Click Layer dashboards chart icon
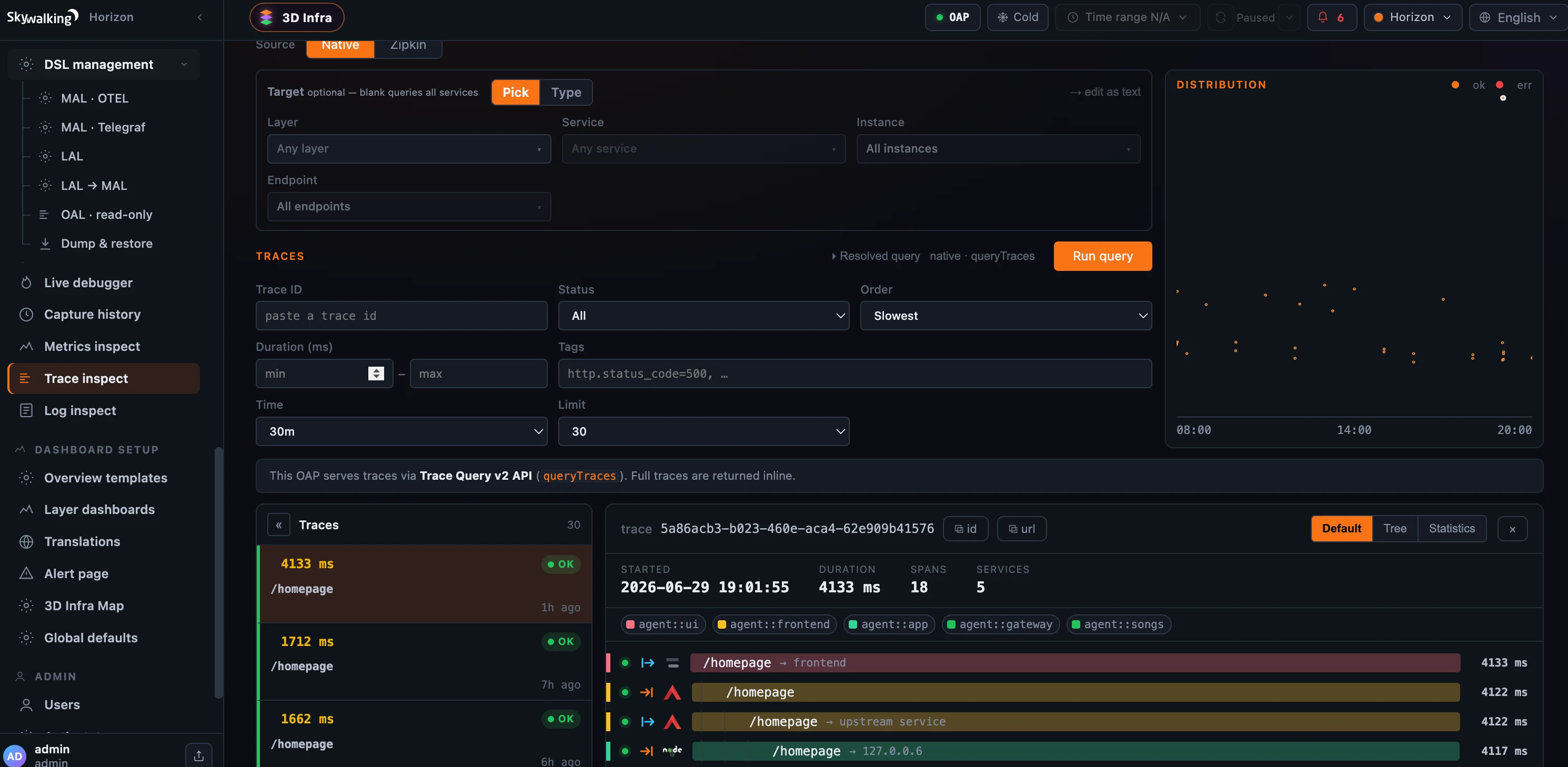This screenshot has width=1568, height=767. point(26,510)
